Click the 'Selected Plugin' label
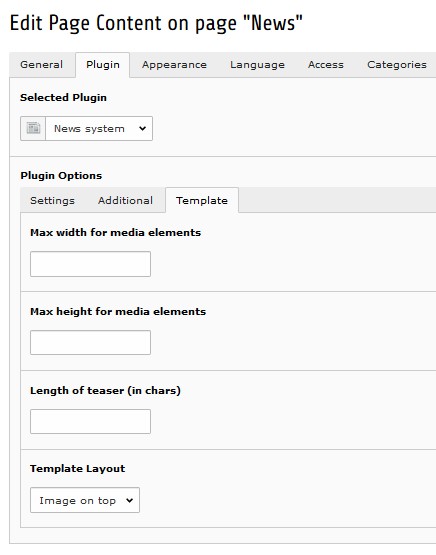Image resolution: width=436 pixels, height=555 pixels. tap(63, 98)
